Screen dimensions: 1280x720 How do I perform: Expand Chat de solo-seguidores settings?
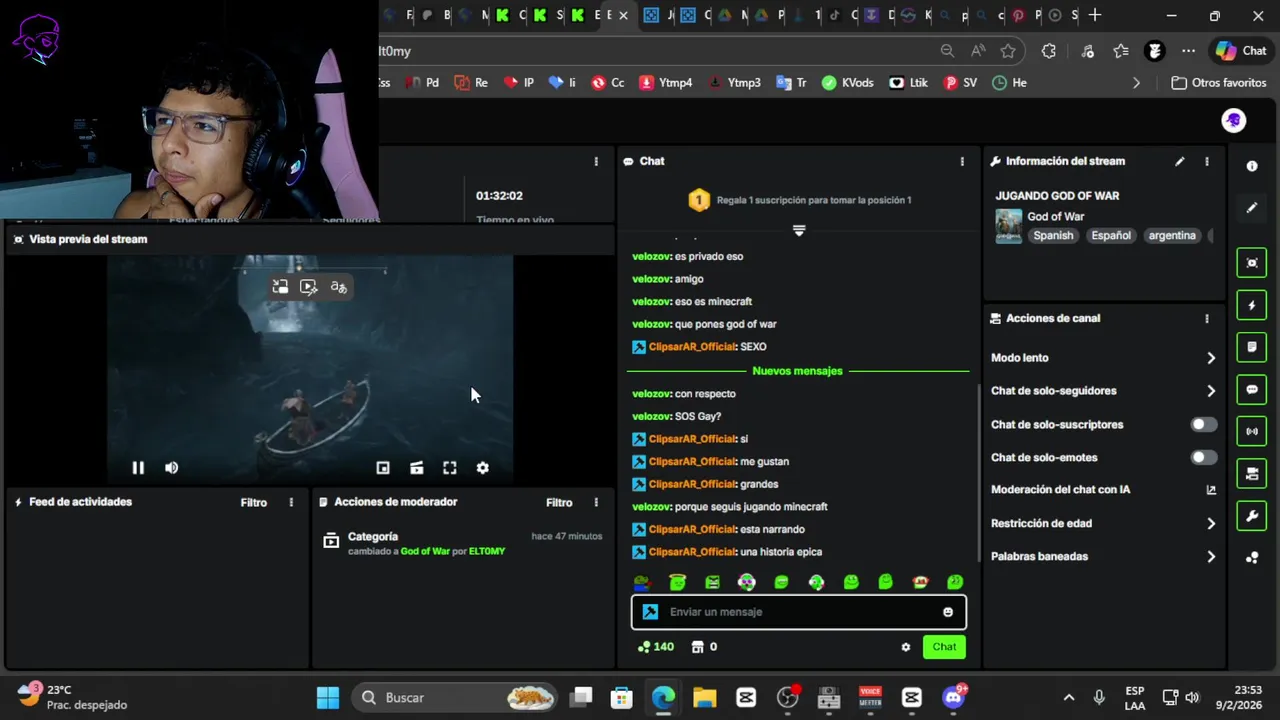[x=1104, y=391]
